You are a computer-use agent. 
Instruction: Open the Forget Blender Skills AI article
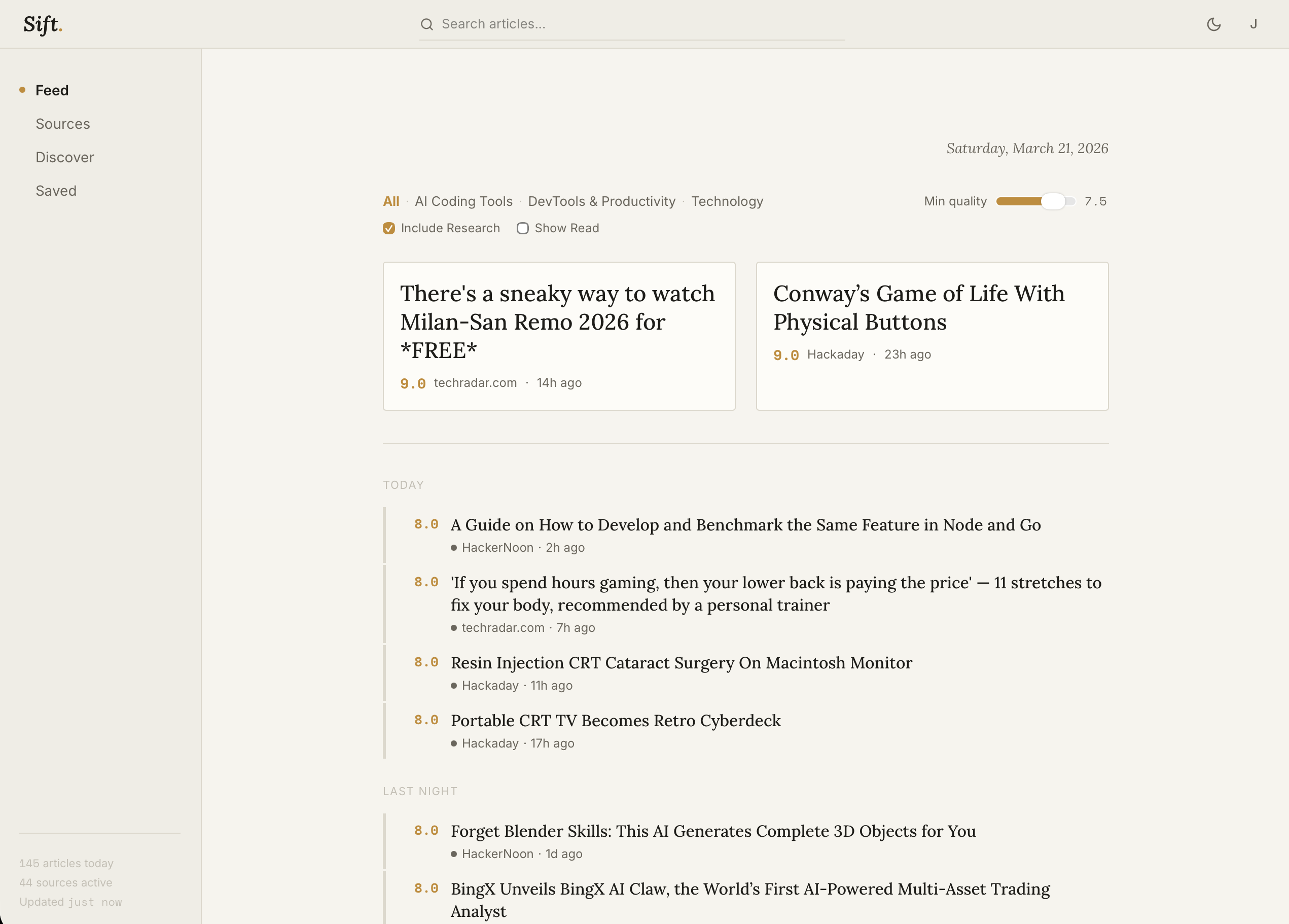coord(713,831)
